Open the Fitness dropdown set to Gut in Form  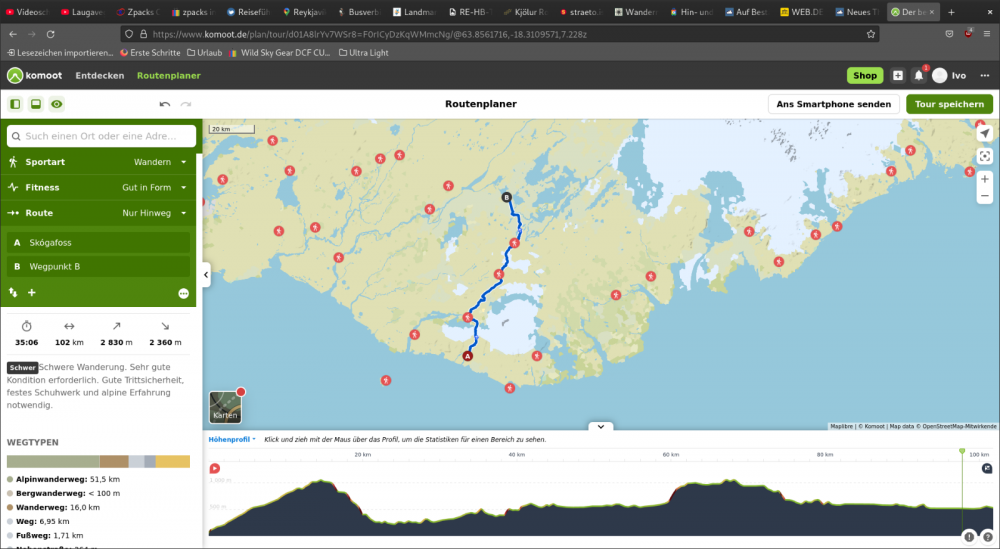click(x=154, y=187)
